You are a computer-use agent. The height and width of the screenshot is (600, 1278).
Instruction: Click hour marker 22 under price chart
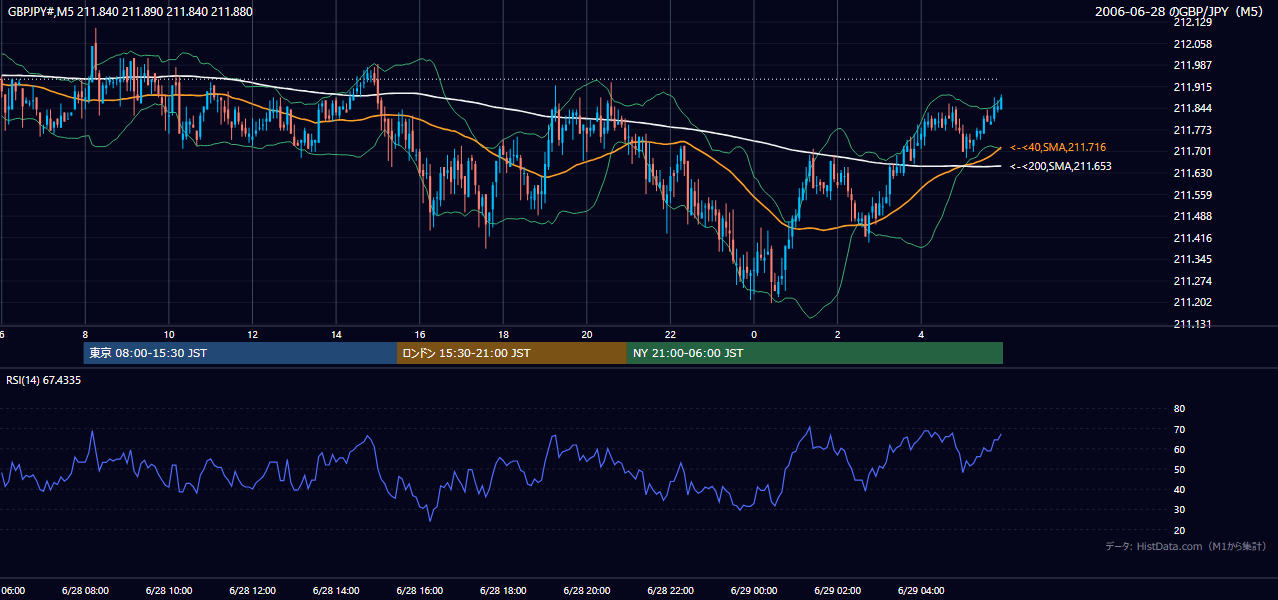(670, 334)
